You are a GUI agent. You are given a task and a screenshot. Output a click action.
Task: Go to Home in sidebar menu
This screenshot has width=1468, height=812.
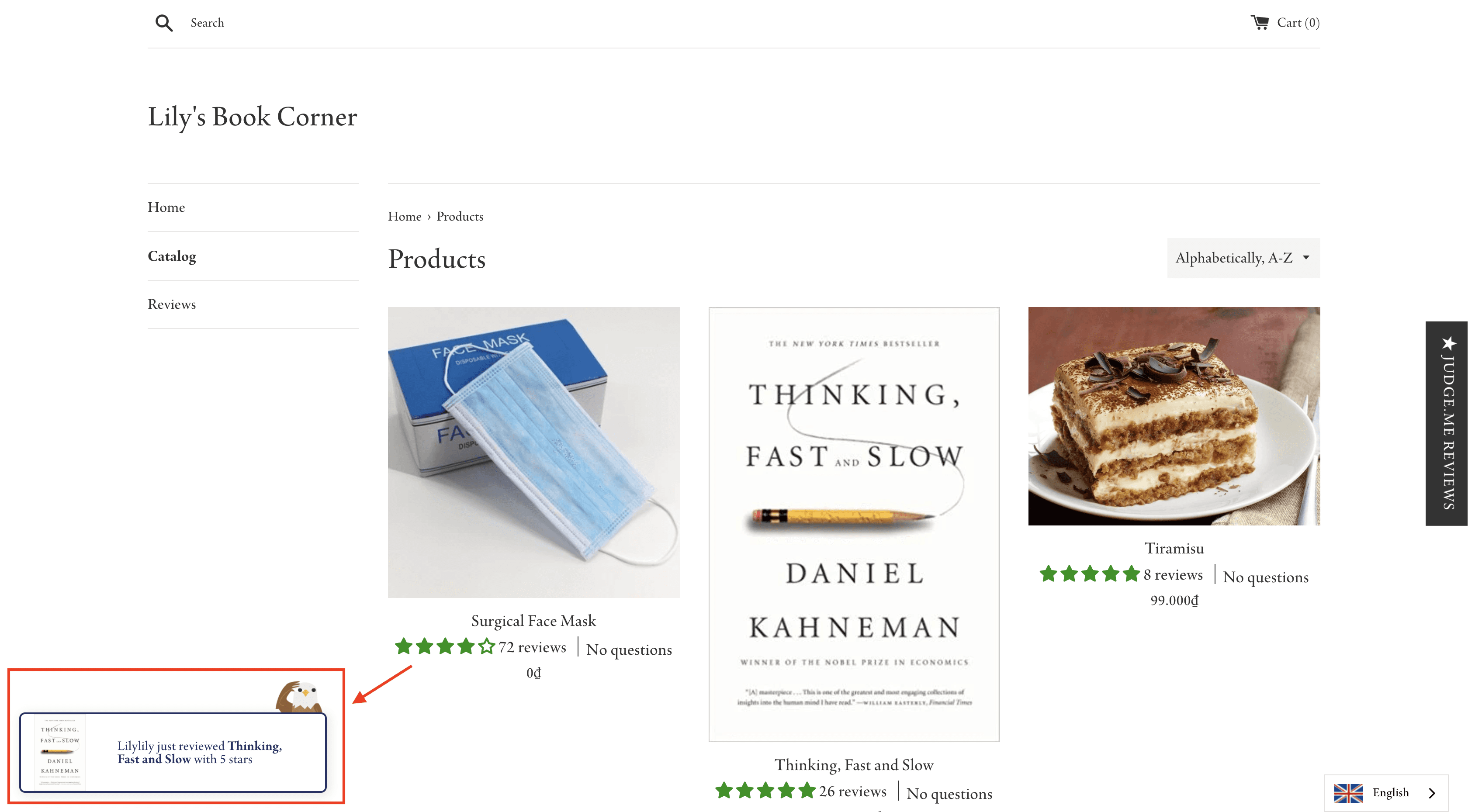(x=166, y=207)
